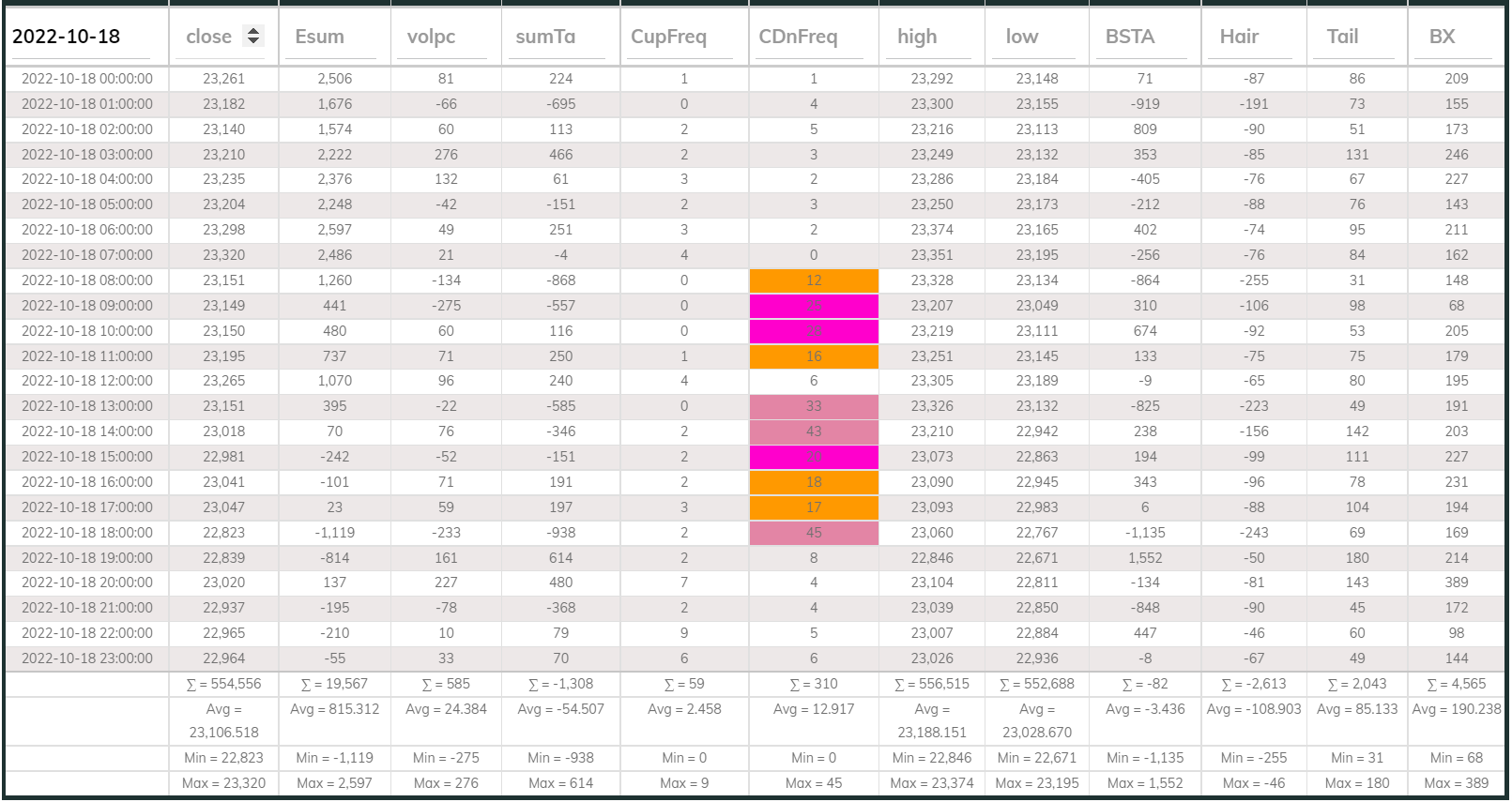Viewport: 1512px width, 802px height.
Task: Select the 2022-10-18 23:00:00 row timestamp
Action: [87, 658]
